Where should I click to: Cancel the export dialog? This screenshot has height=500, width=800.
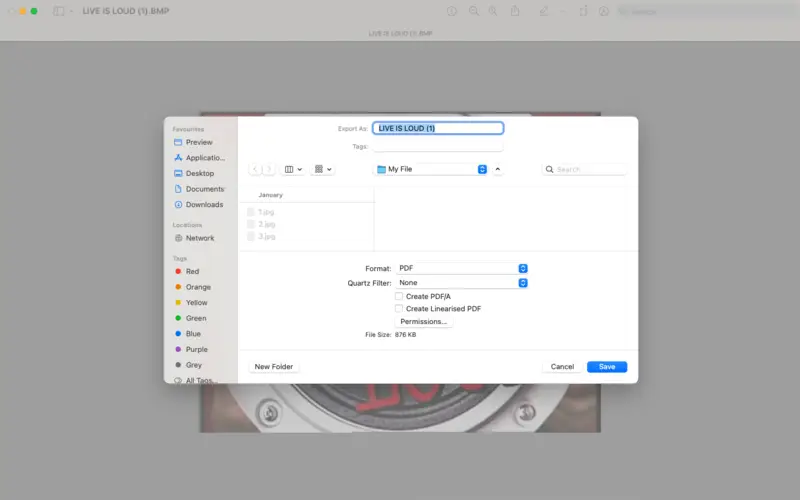click(562, 367)
